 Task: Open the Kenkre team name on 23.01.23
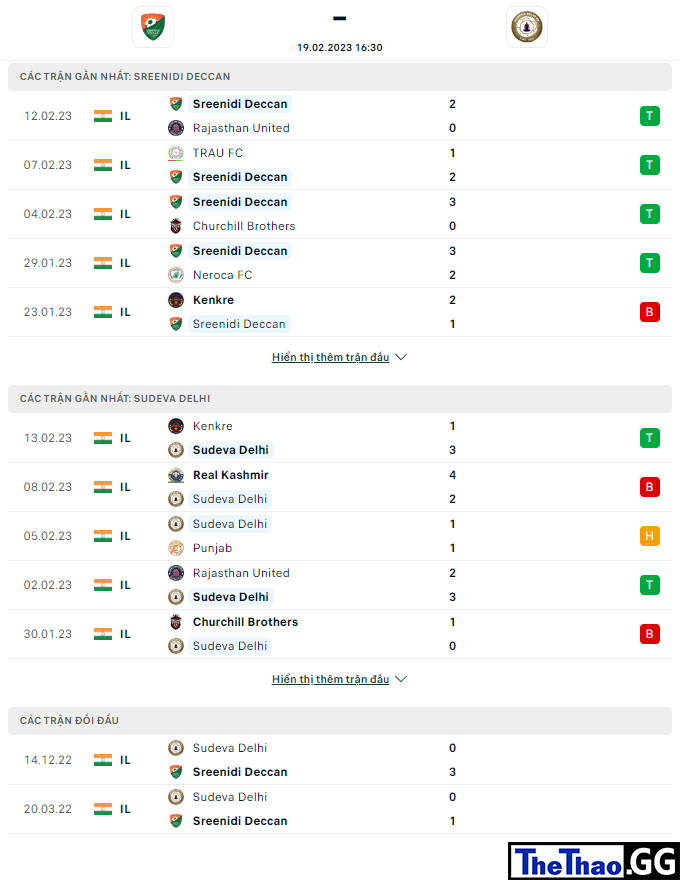pos(213,300)
